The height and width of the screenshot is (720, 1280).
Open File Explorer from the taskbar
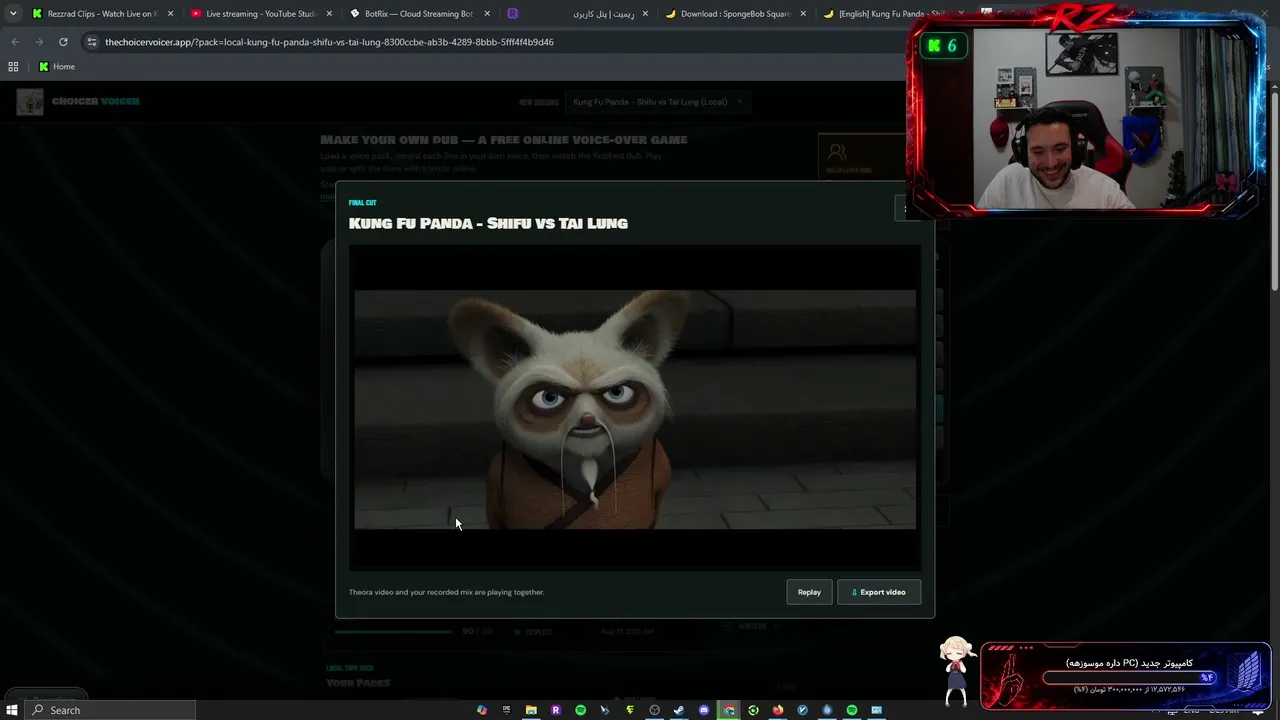click(x=531, y=710)
